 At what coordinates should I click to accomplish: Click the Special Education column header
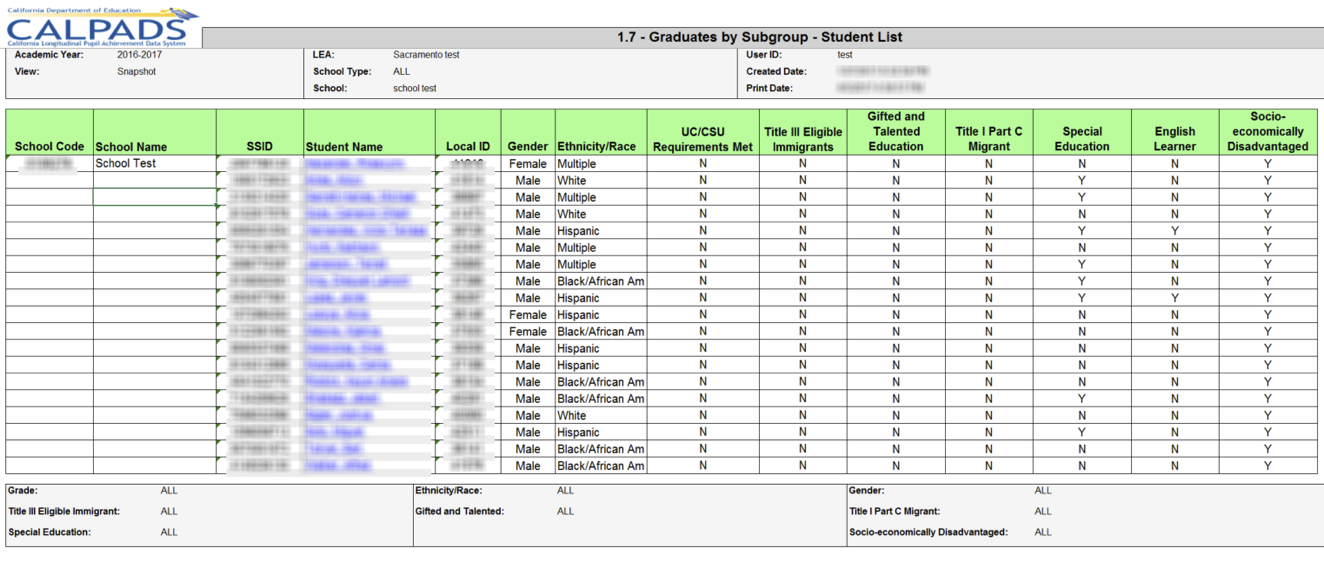(x=1081, y=139)
